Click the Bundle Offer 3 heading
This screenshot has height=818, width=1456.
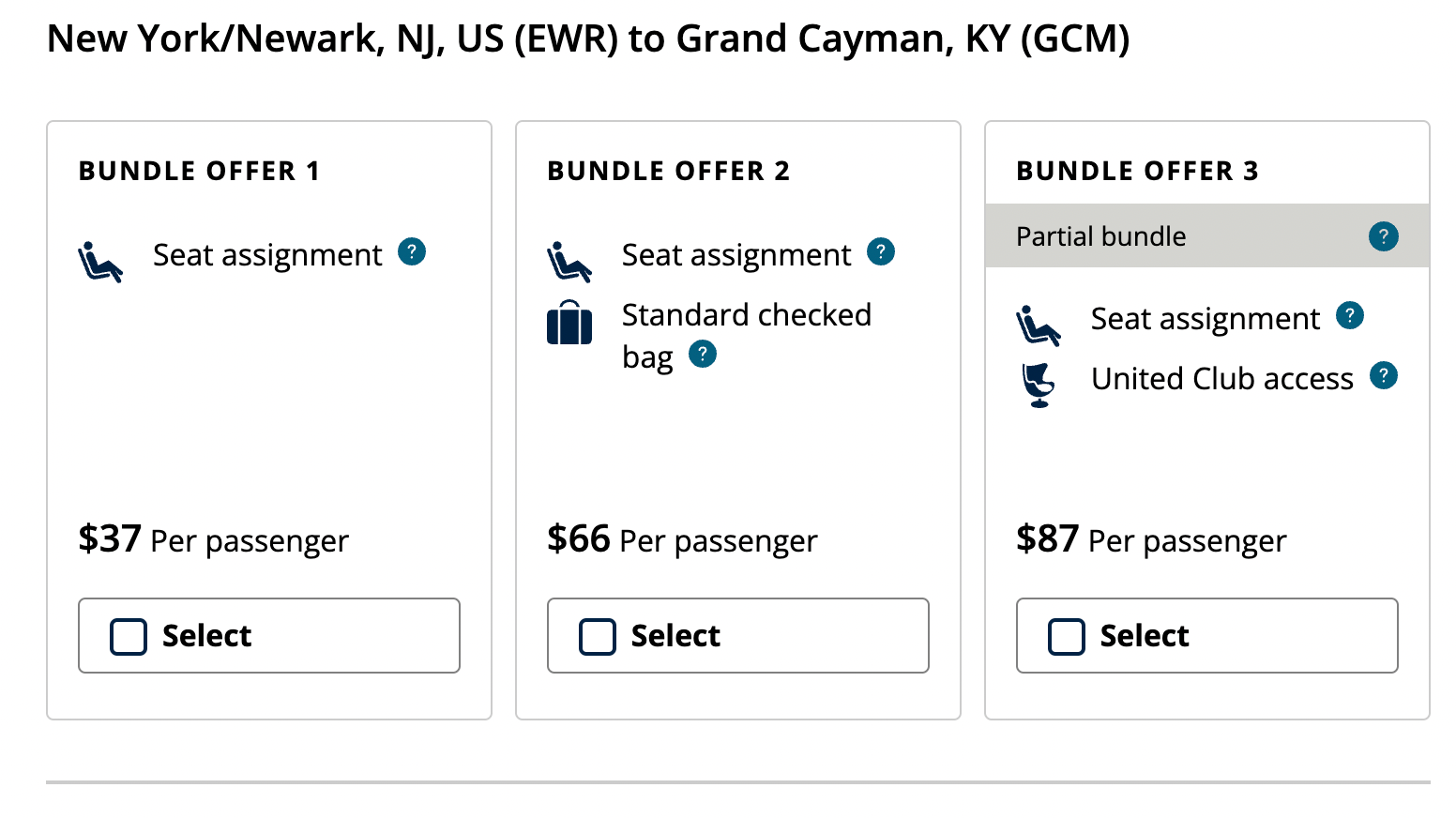click(1137, 171)
